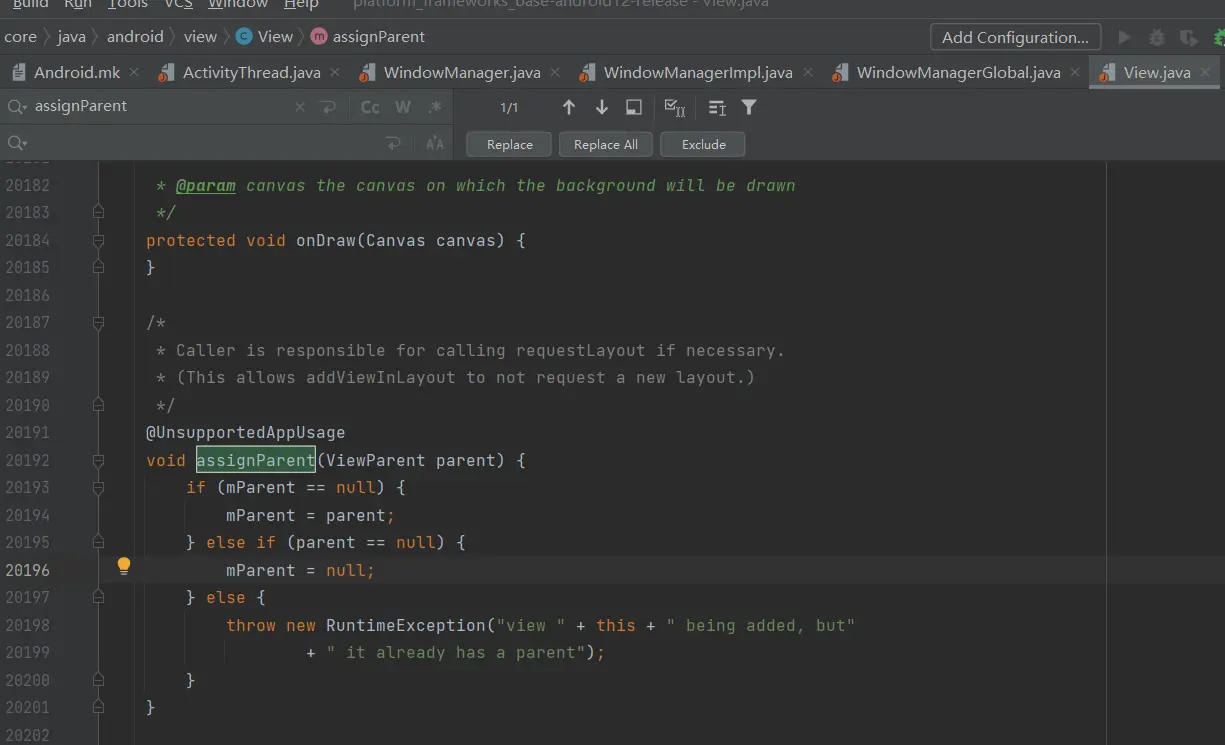Clear the assignParent search text
This screenshot has width=1225, height=745.
tap(301, 107)
